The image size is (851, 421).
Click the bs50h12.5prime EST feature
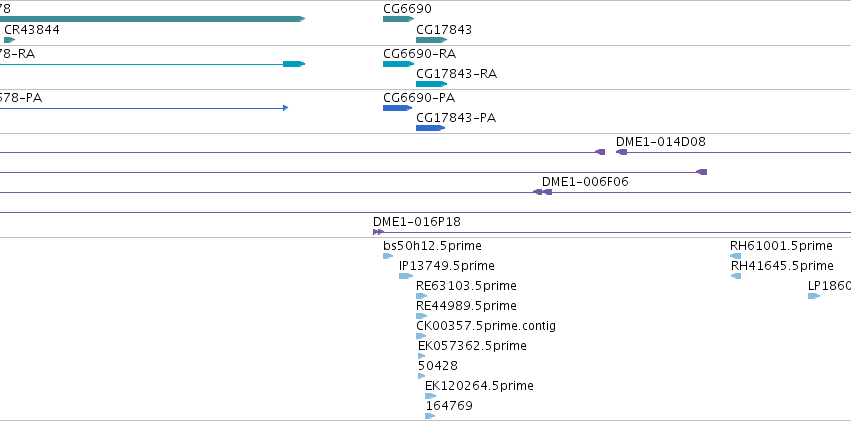(388, 256)
